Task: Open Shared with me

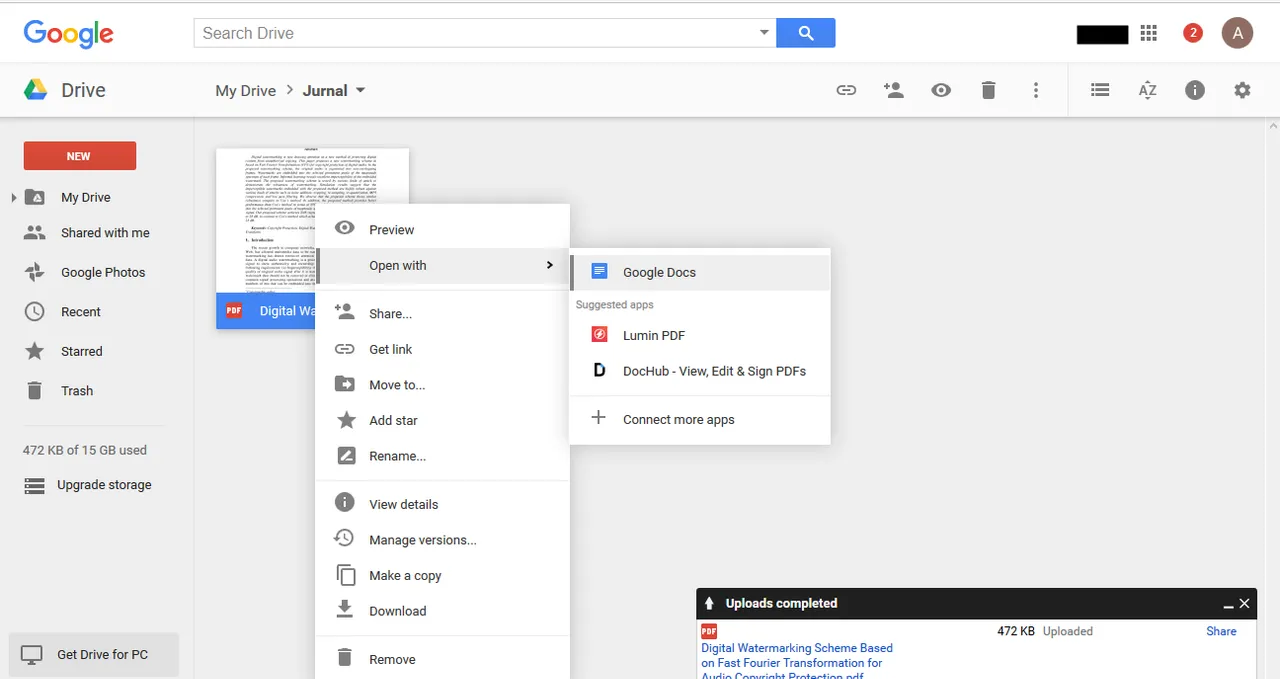Action: (105, 233)
